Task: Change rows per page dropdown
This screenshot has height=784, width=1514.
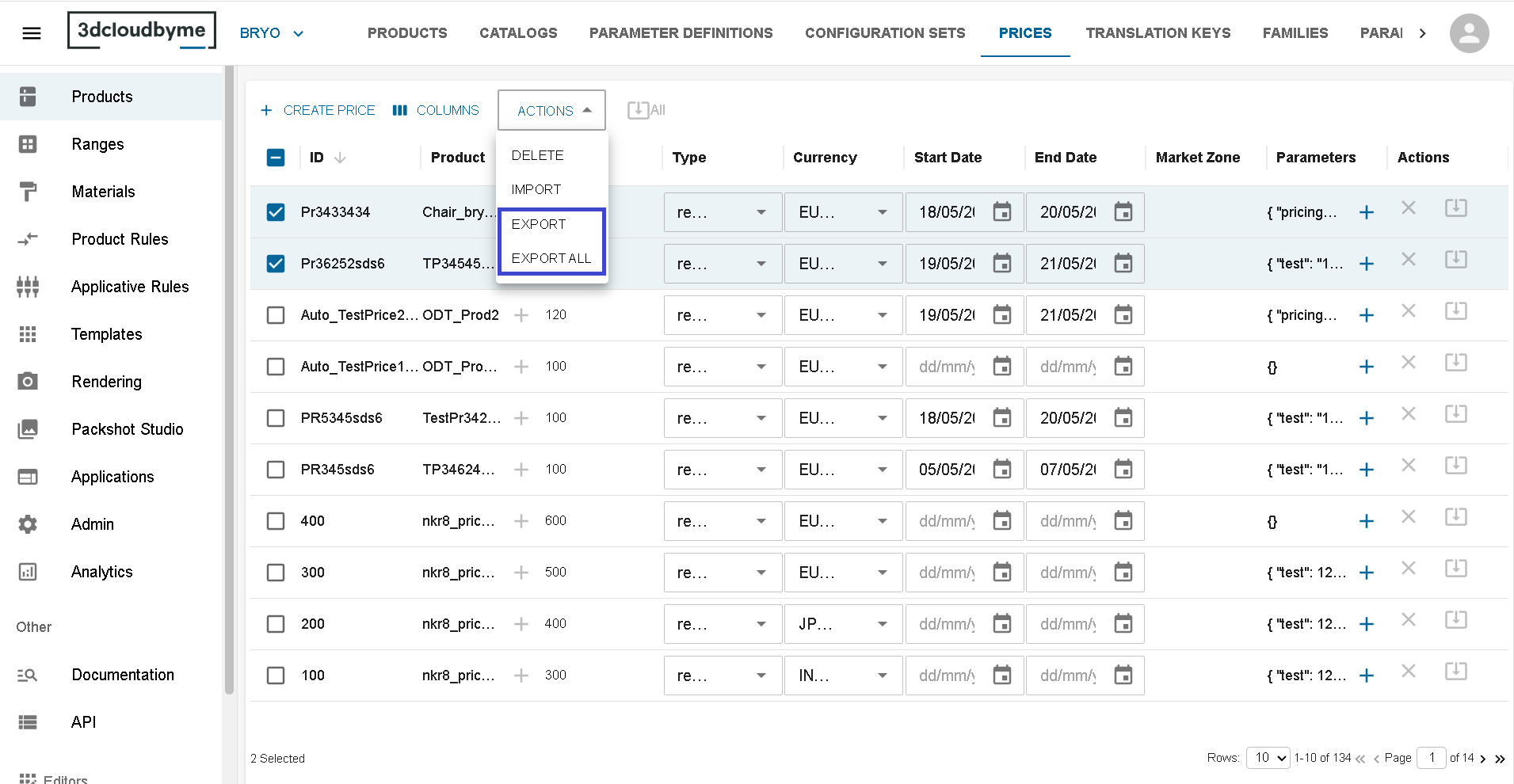Action: 1268,758
